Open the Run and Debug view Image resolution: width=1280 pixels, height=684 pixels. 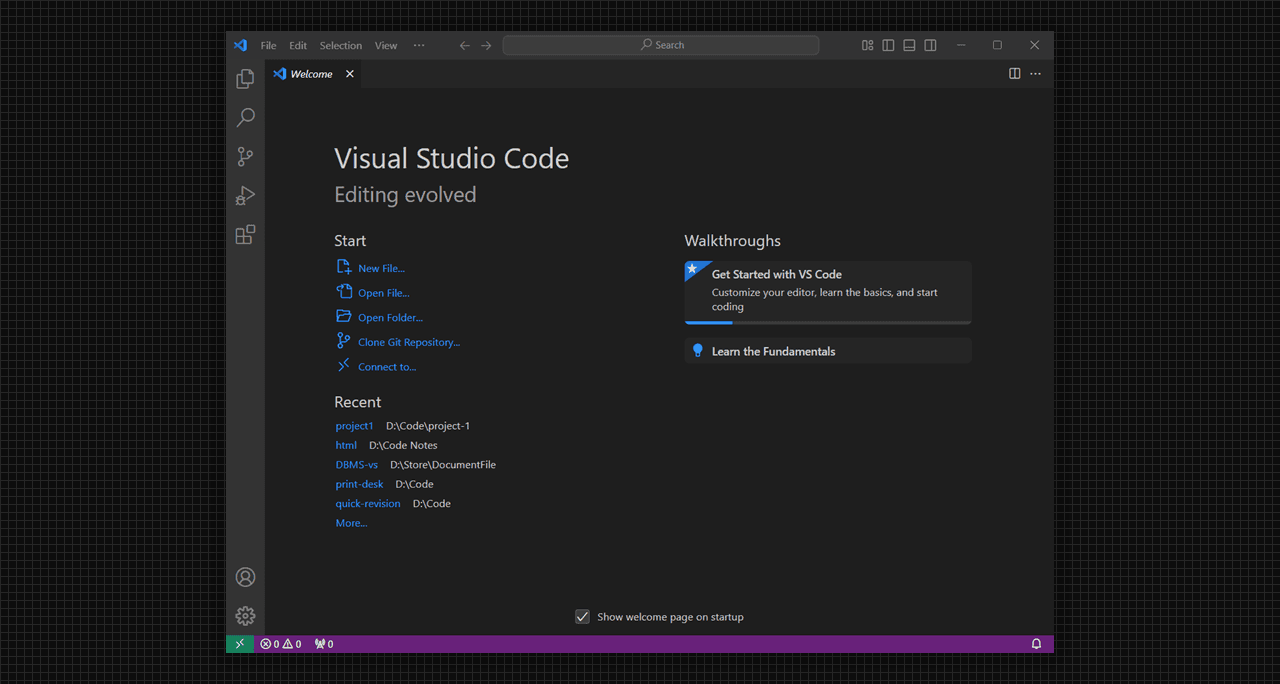245,196
